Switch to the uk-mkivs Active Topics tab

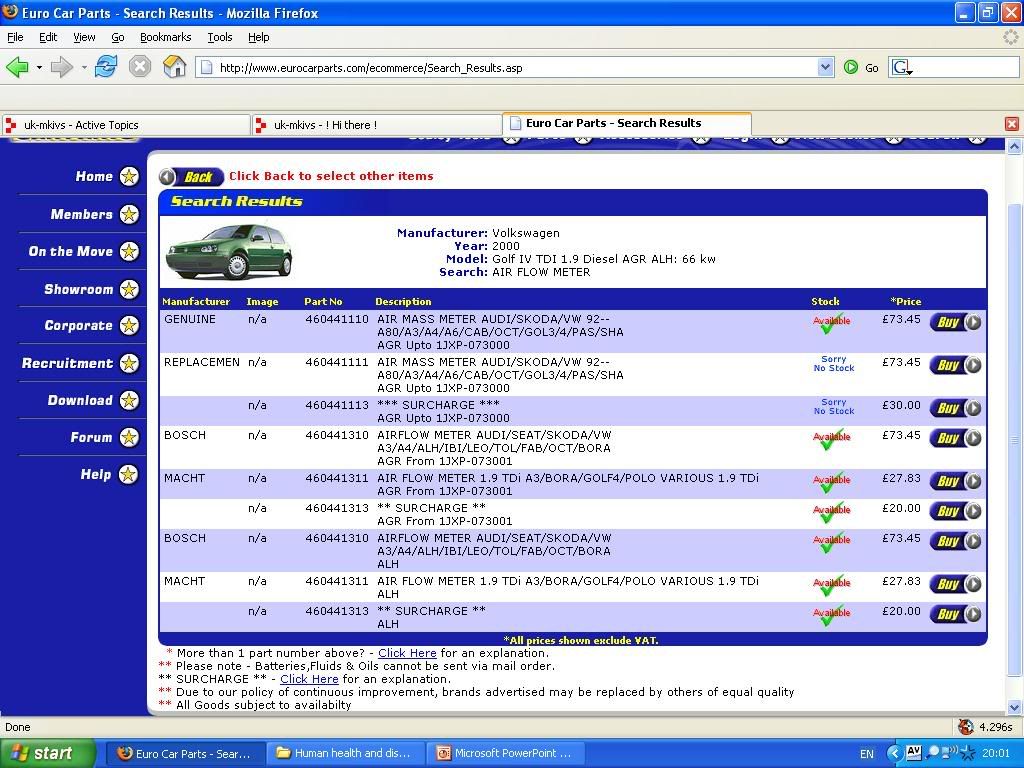click(x=126, y=125)
